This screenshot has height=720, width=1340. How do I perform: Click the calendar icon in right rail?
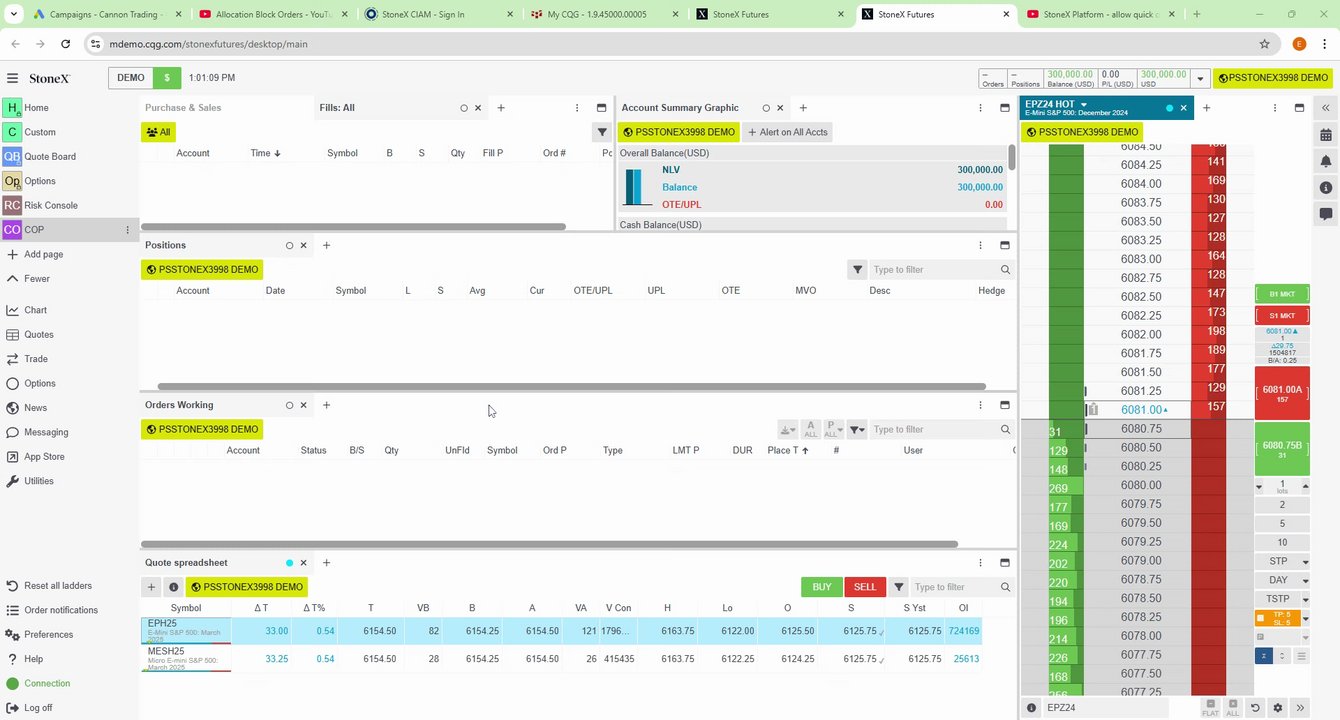(1326, 134)
